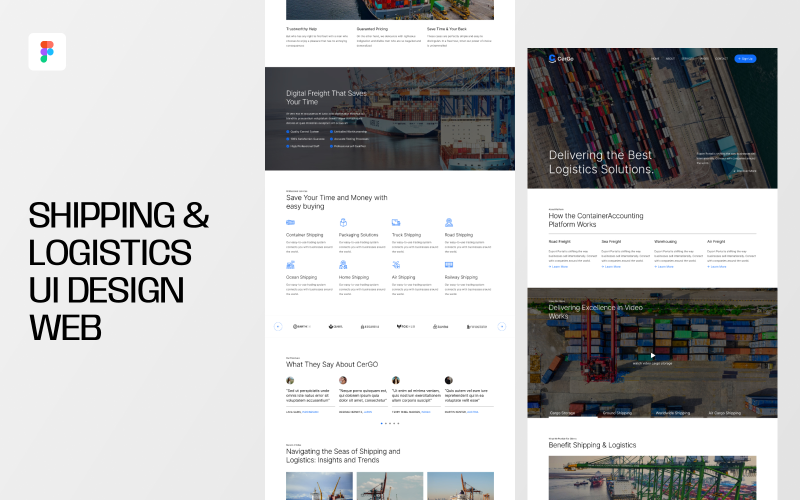
Task: Click the testimonial pagination dots
Action: [x=390, y=423]
